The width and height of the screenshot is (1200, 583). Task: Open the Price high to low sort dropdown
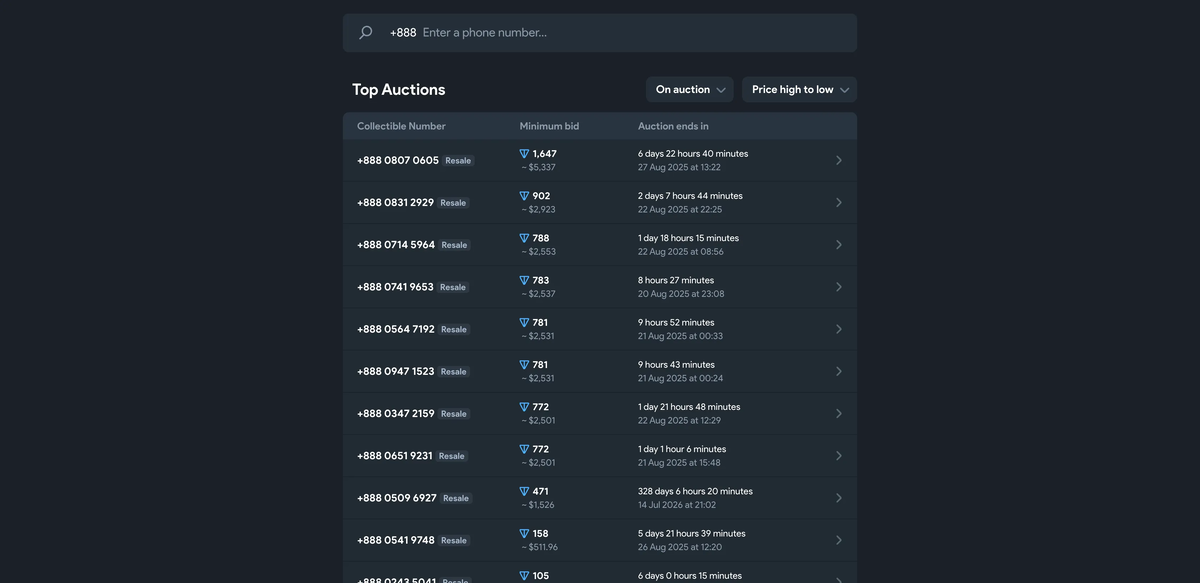tap(799, 90)
